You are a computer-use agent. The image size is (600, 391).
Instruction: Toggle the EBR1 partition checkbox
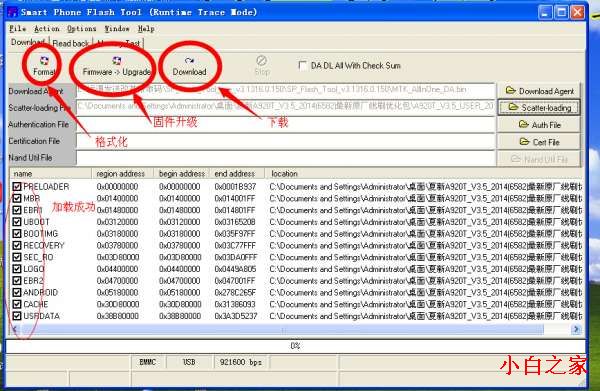click(x=16, y=210)
